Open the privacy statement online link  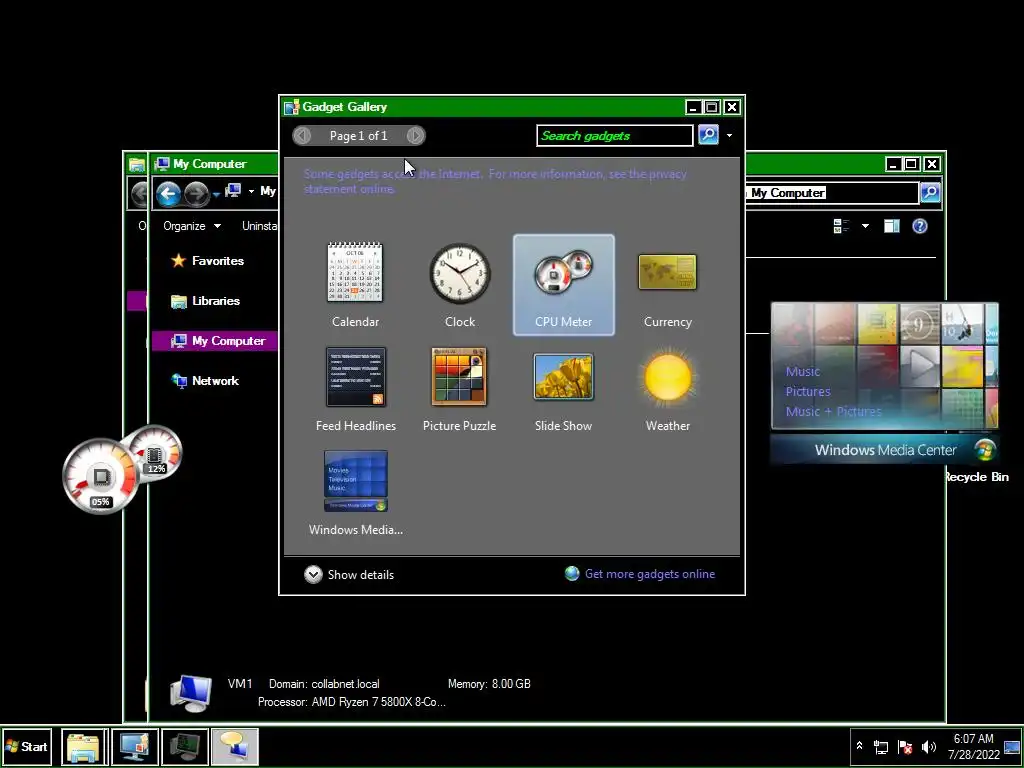pos(495,182)
